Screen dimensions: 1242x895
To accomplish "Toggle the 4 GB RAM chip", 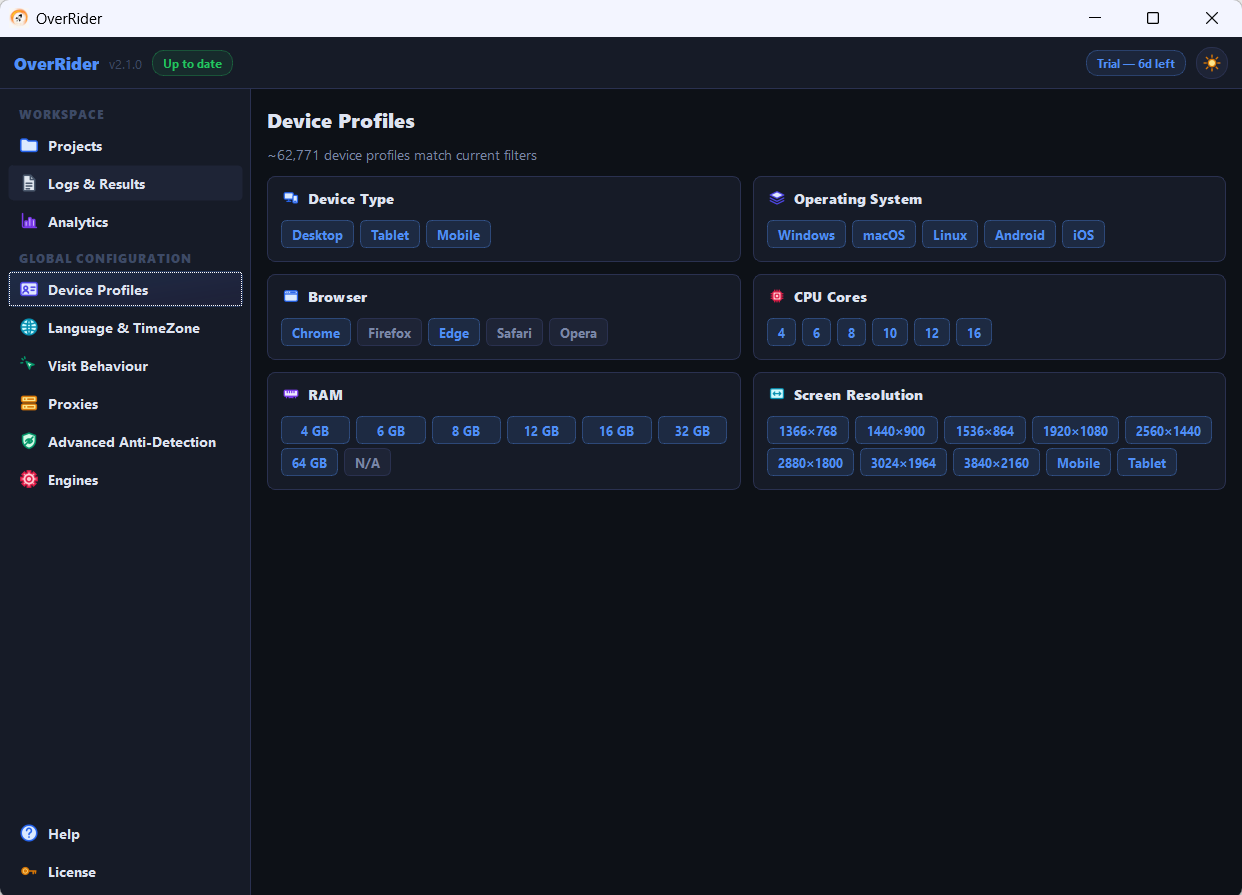I will click(x=315, y=431).
